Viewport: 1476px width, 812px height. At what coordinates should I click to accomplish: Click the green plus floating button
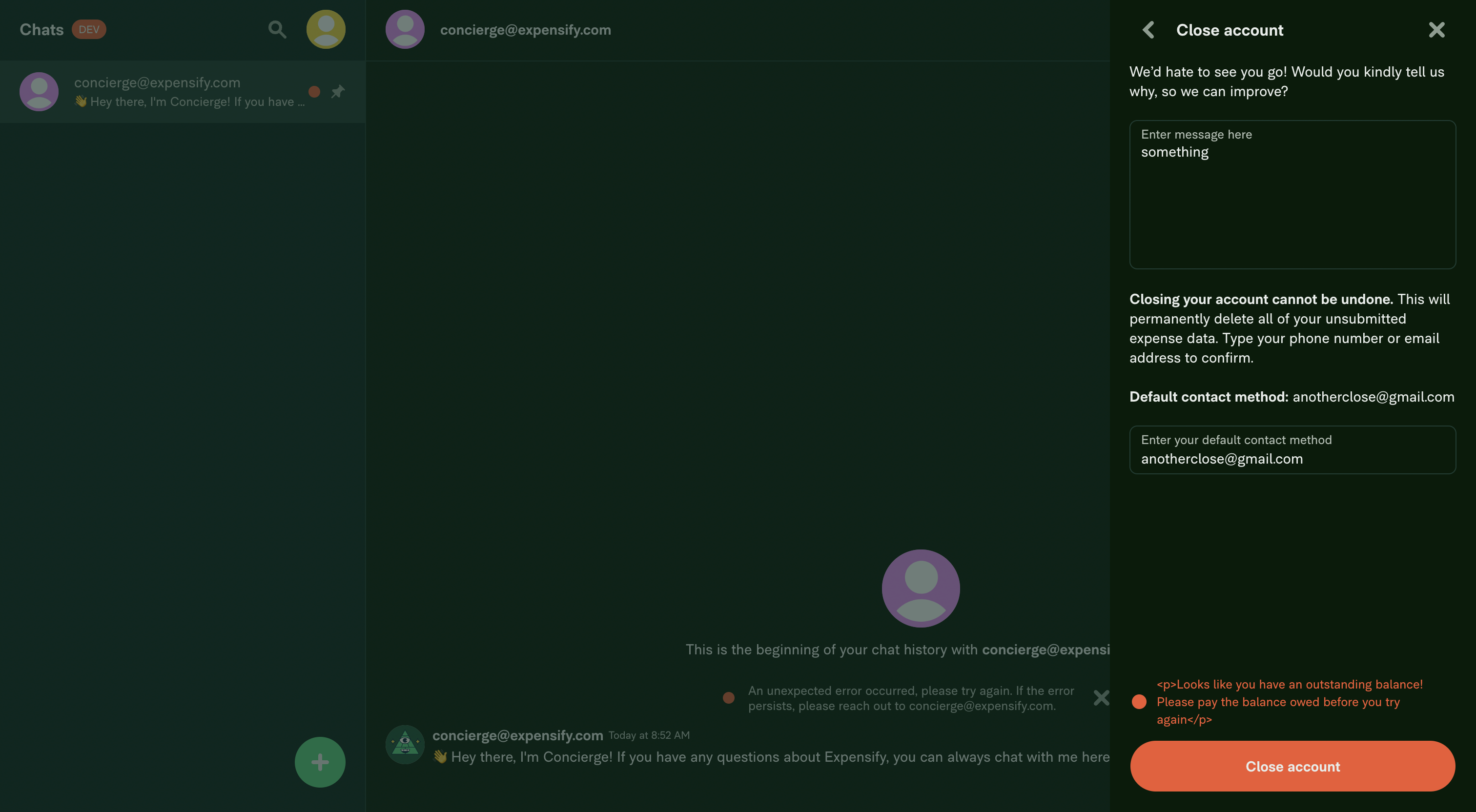click(x=320, y=762)
